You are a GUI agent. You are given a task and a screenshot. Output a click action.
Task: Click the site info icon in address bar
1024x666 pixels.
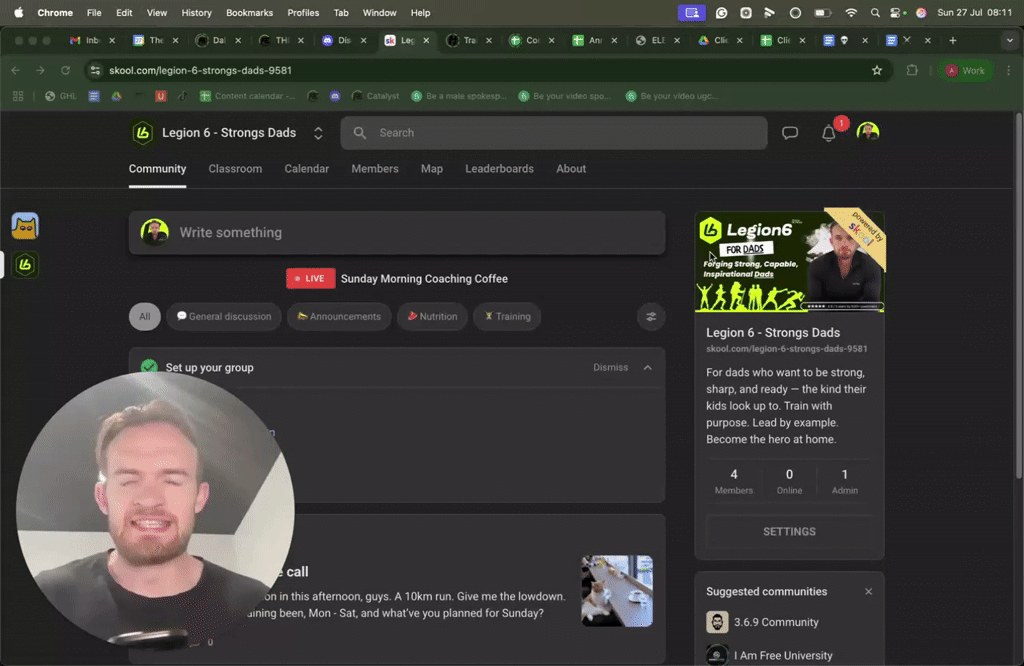point(95,71)
